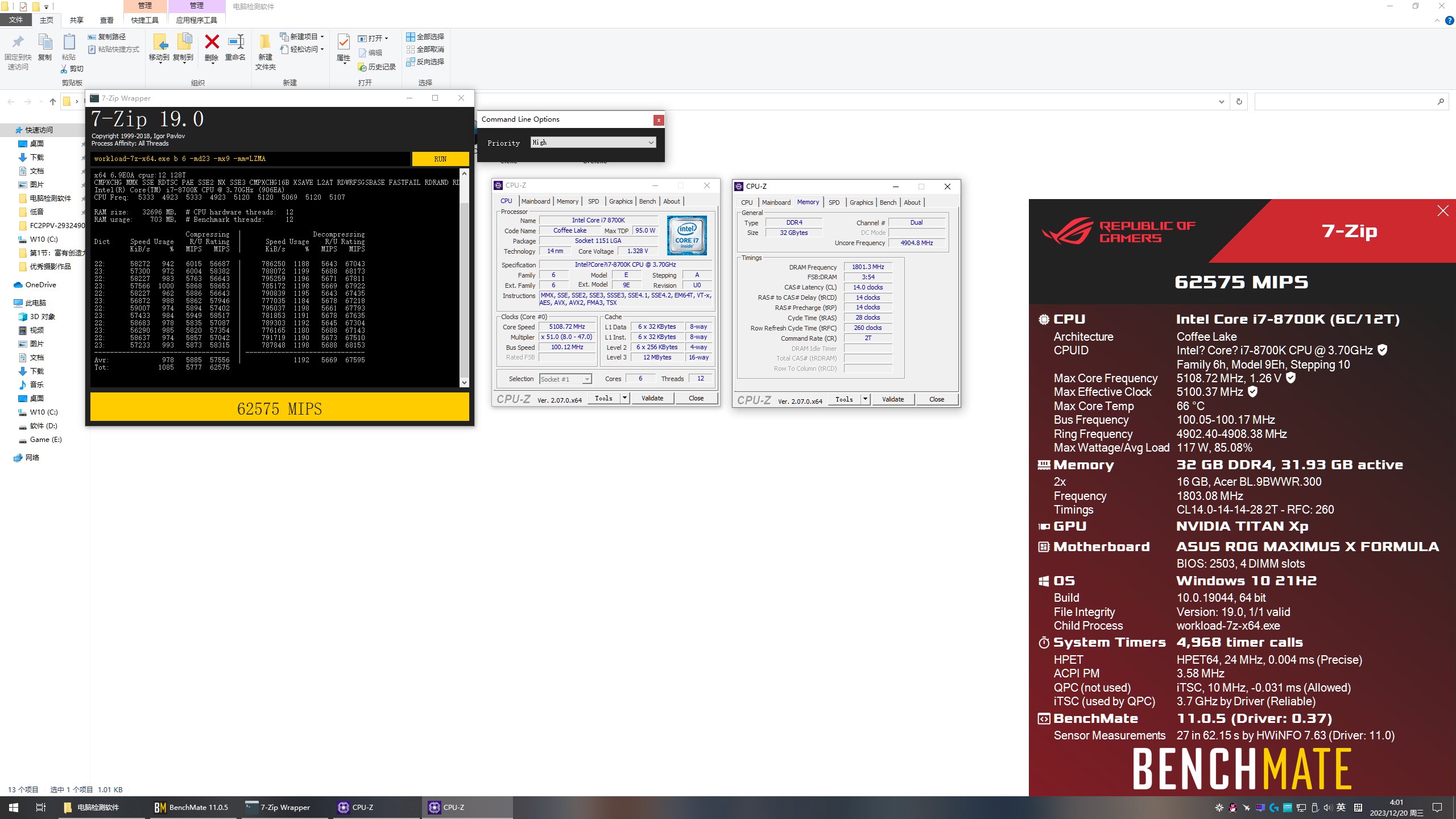Click the Explorer help question icon

(1449, 20)
